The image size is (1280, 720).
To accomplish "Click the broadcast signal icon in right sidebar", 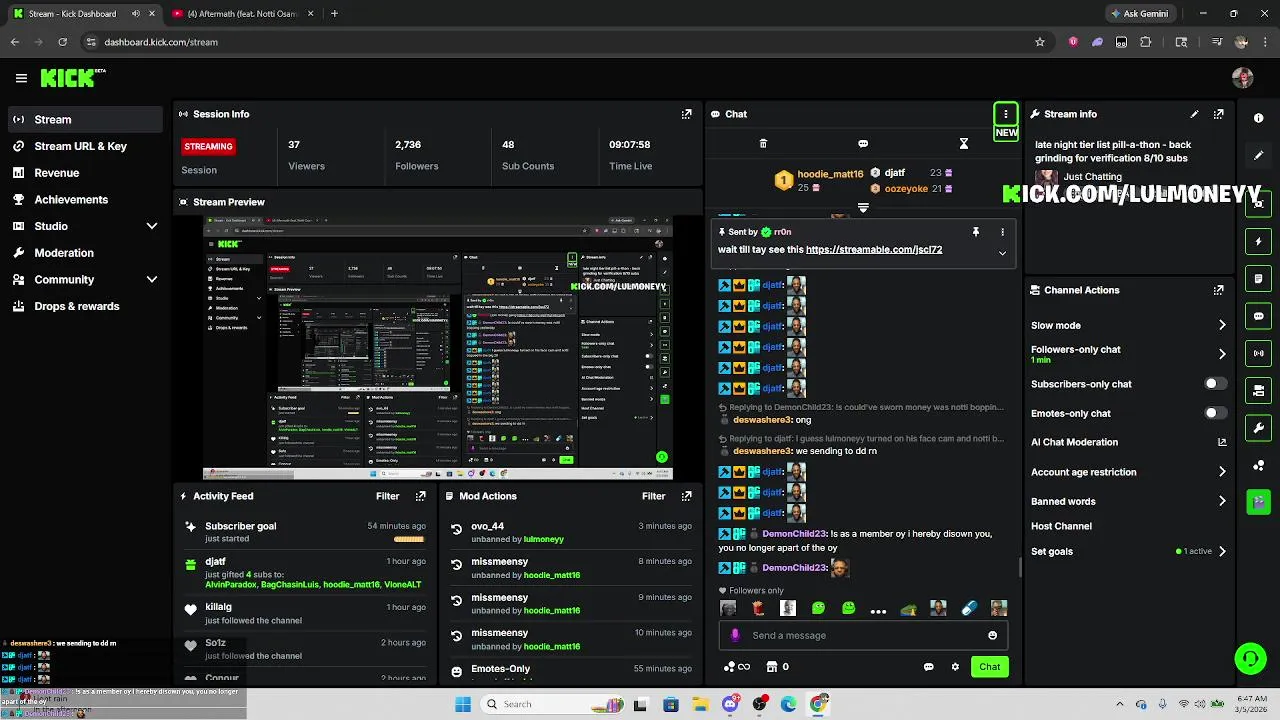I will click(x=1259, y=353).
